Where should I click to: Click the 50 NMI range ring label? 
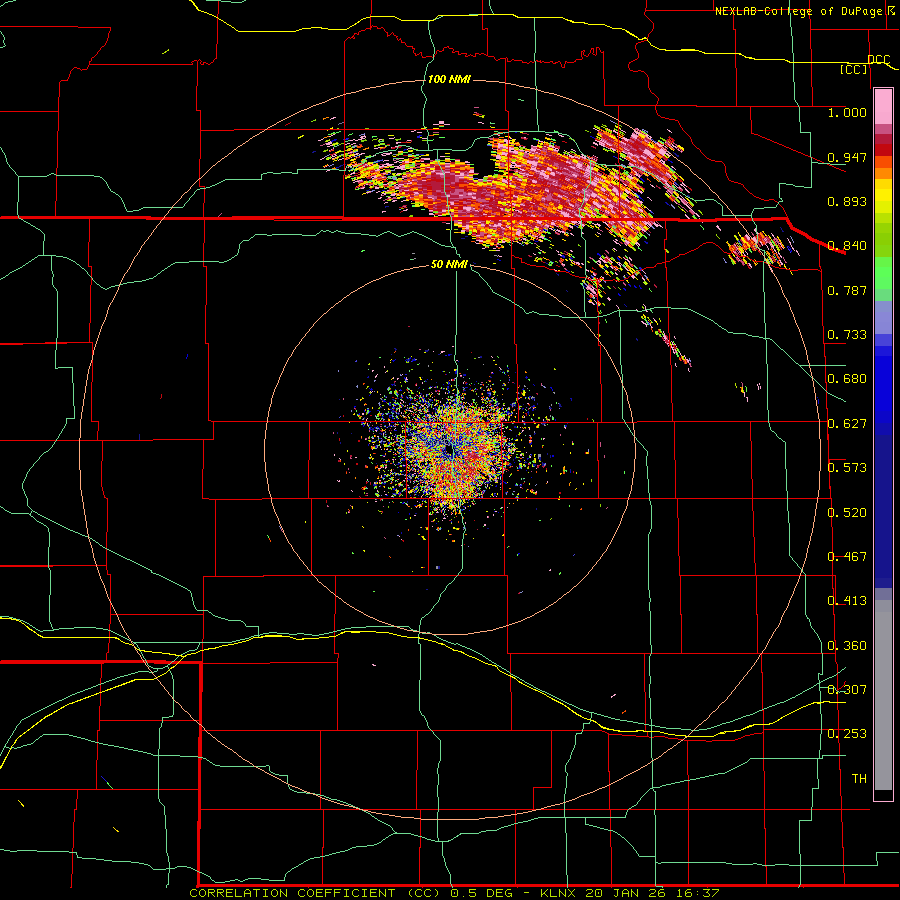(449, 264)
